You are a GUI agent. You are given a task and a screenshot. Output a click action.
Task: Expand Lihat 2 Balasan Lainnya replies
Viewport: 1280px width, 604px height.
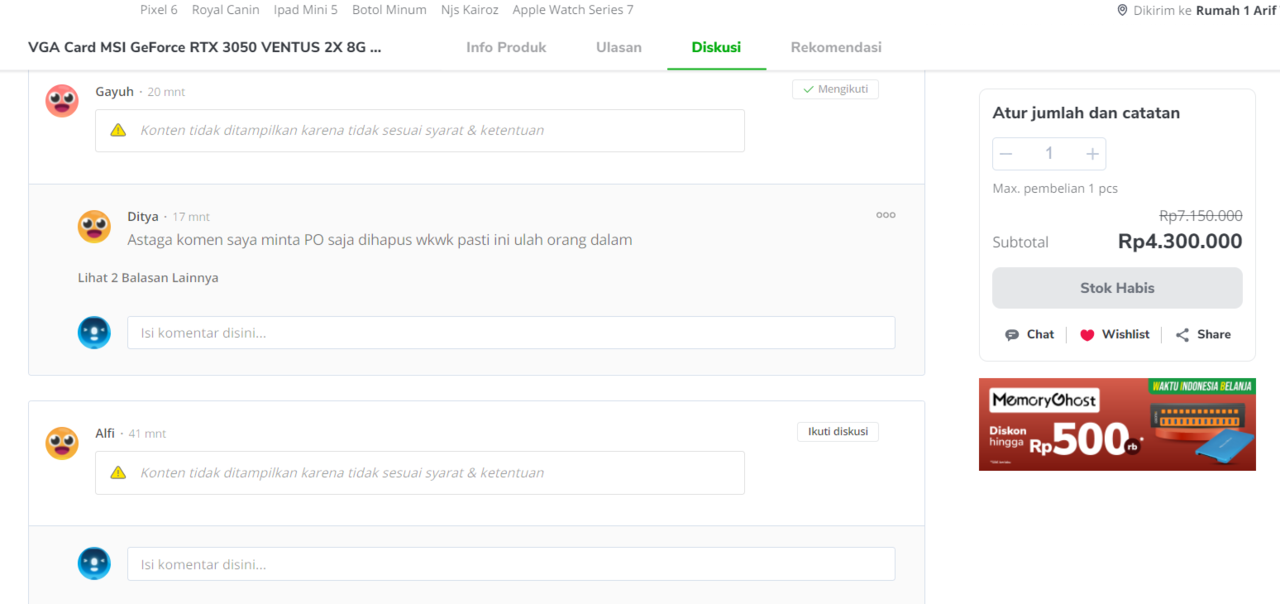(x=148, y=278)
